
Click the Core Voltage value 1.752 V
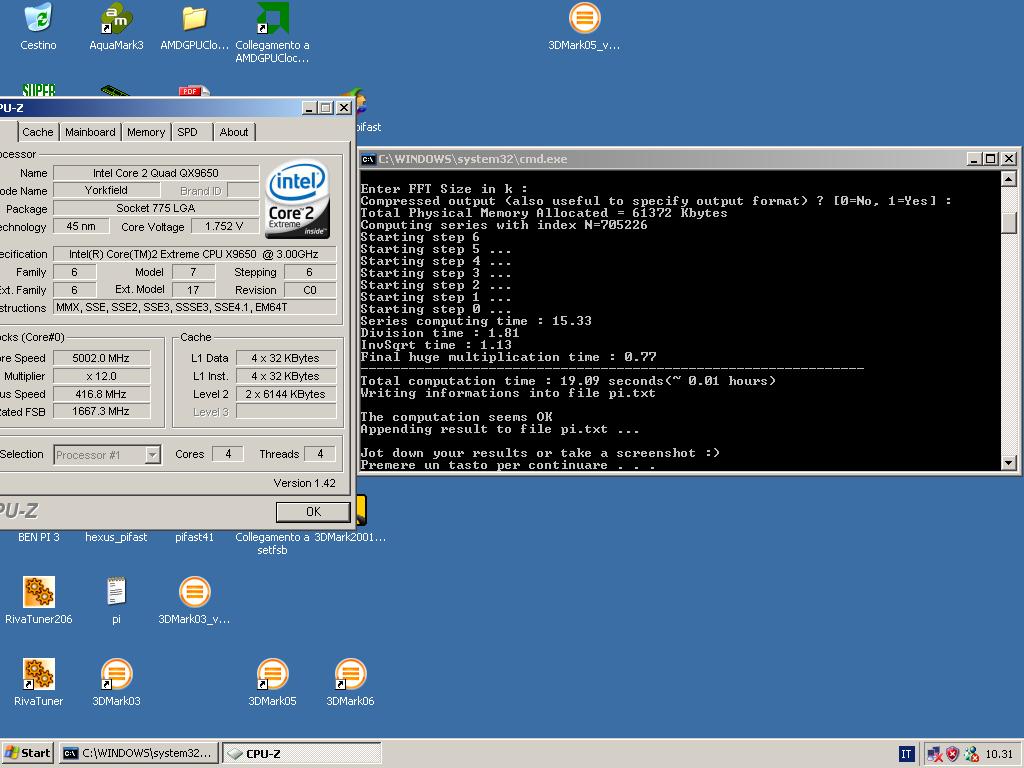[224, 227]
